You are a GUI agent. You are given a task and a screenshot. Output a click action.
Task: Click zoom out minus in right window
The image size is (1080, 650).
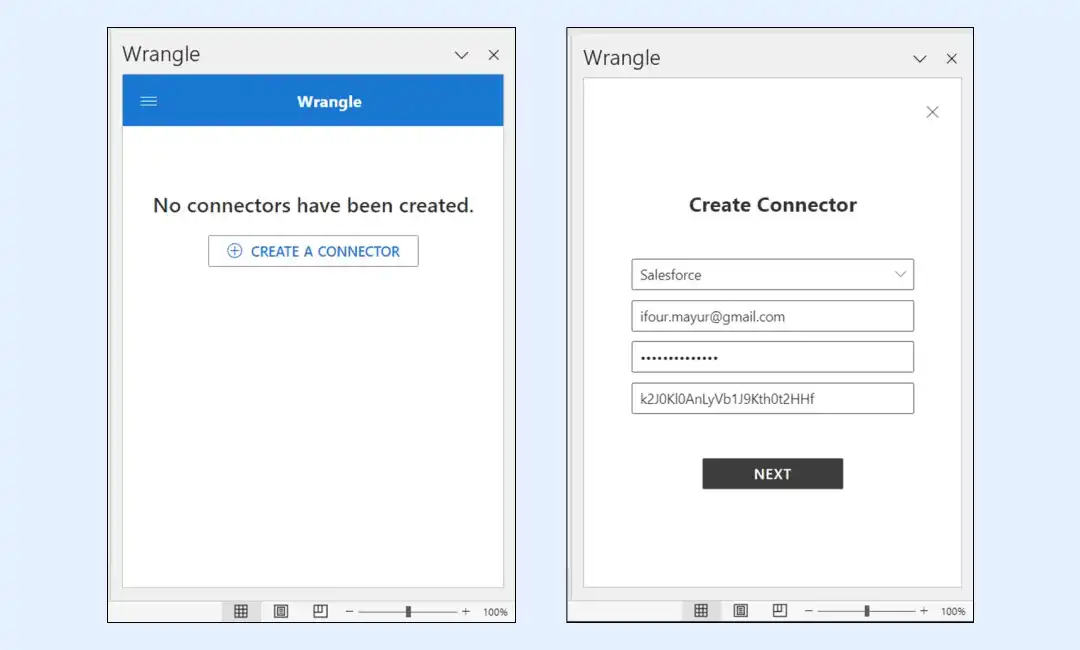tap(809, 611)
